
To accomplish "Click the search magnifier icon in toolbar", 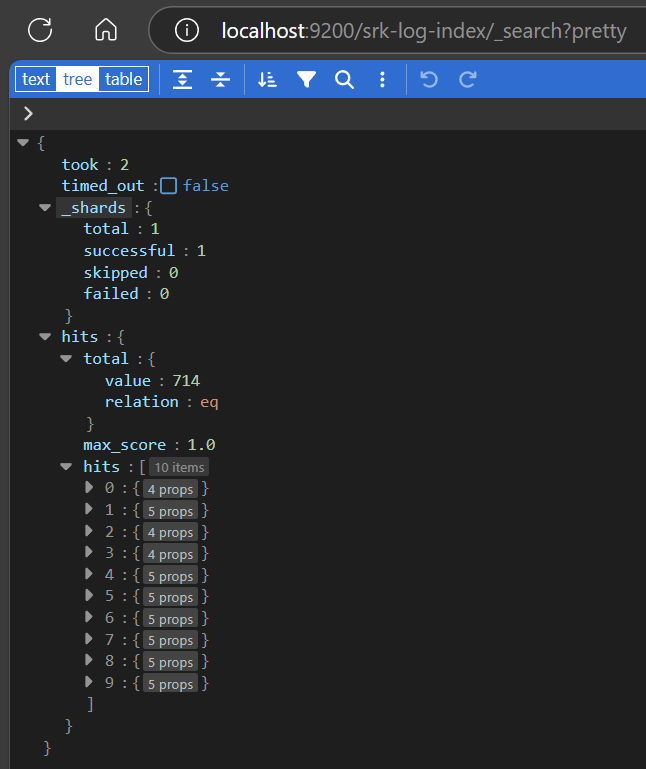I will click(344, 80).
